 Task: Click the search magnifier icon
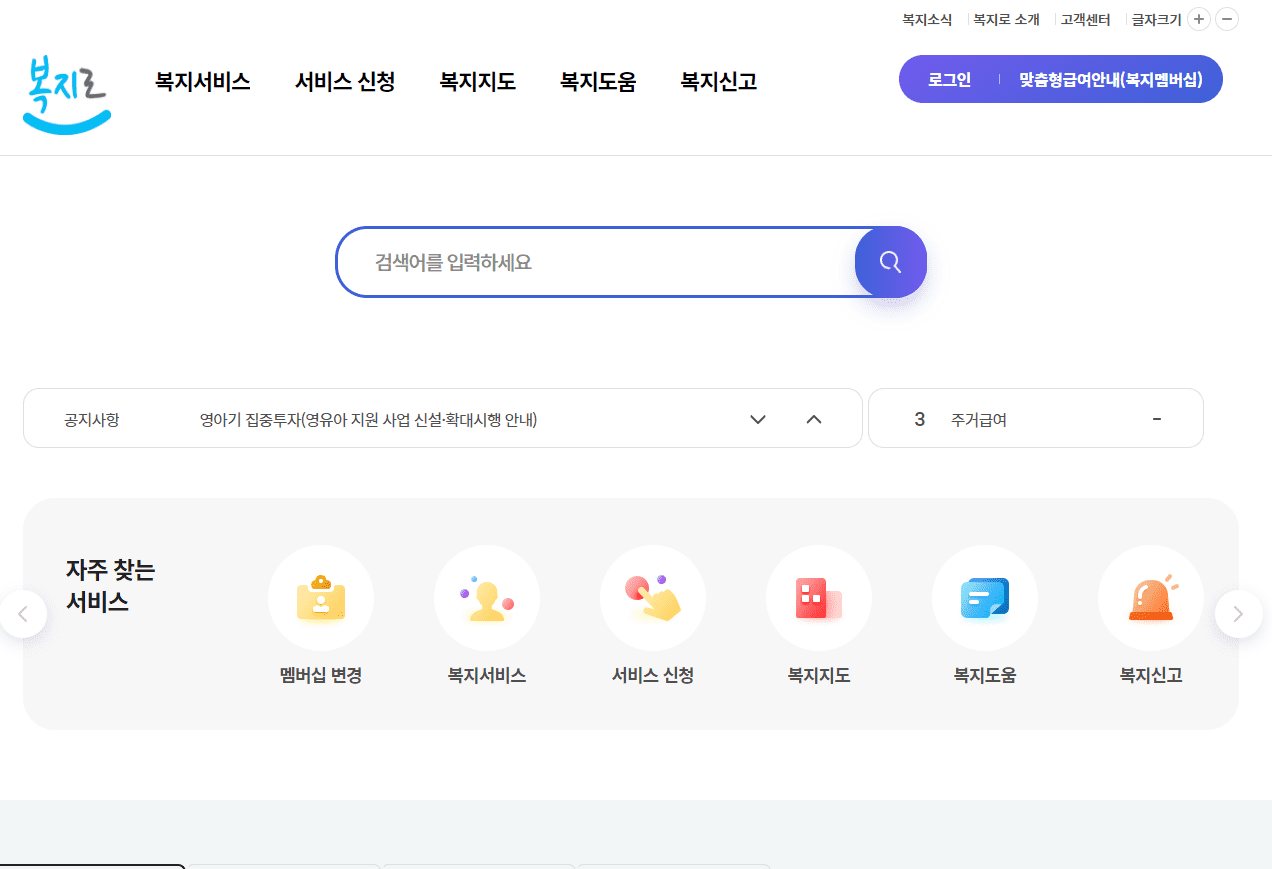coord(890,261)
